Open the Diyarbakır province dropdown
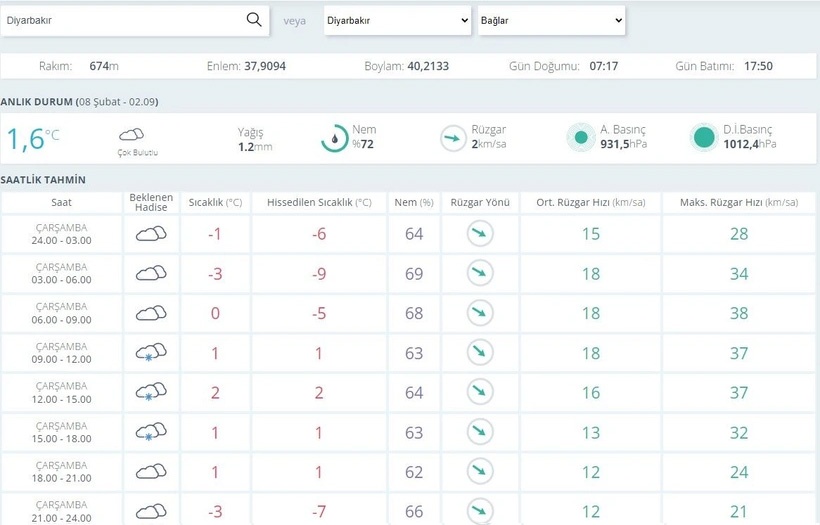The height and width of the screenshot is (525, 820). coord(397,21)
